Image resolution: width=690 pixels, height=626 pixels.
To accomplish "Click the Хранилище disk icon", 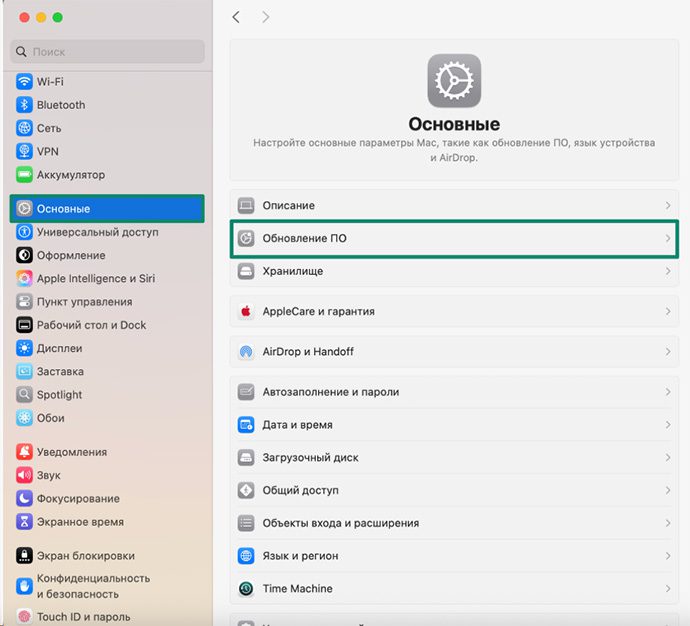I will (x=246, y=271).
